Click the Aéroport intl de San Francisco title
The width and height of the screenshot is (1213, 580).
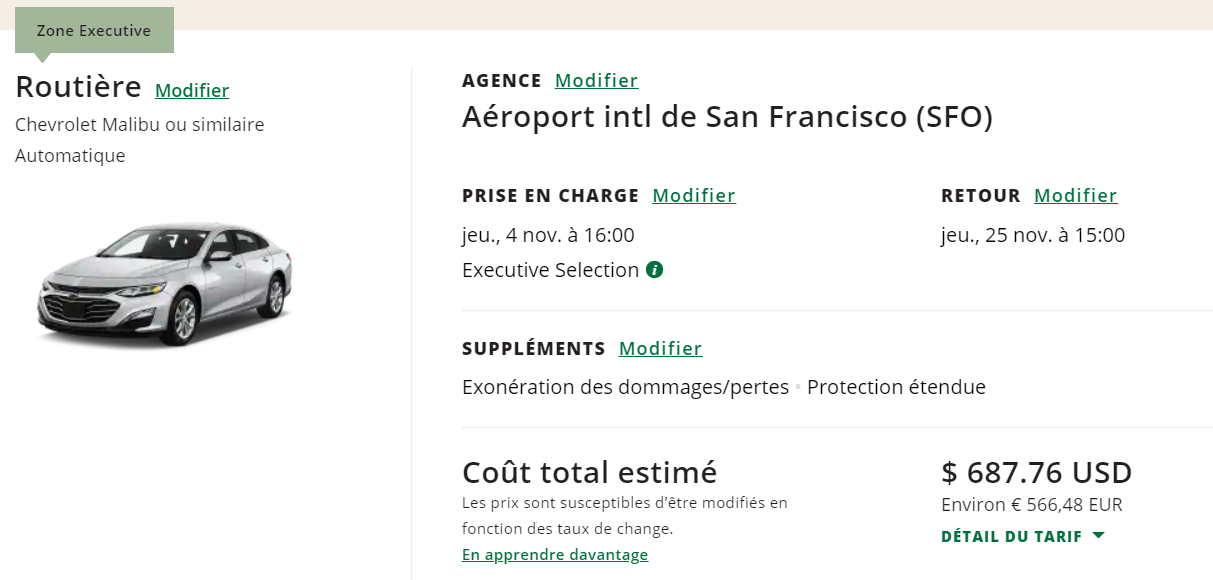727,118
